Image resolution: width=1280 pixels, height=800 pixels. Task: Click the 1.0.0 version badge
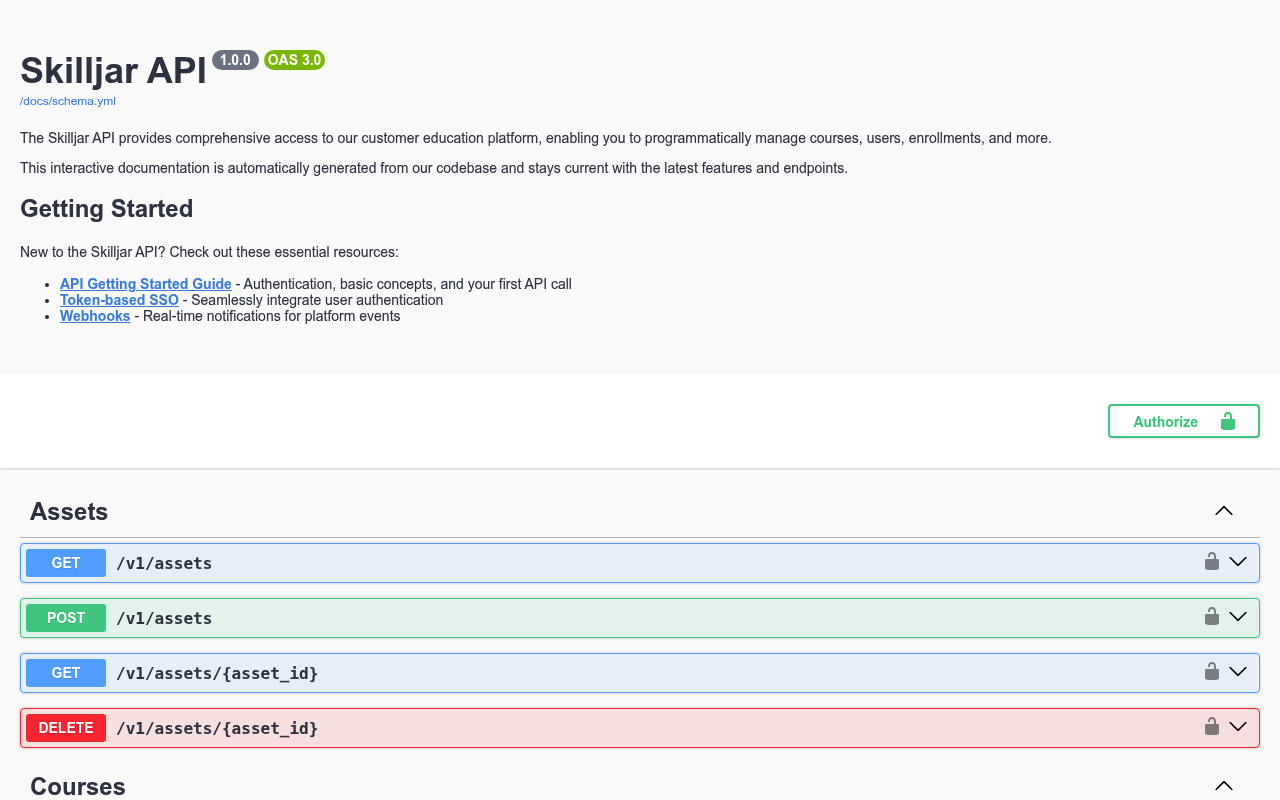click(x=235, y=60)
